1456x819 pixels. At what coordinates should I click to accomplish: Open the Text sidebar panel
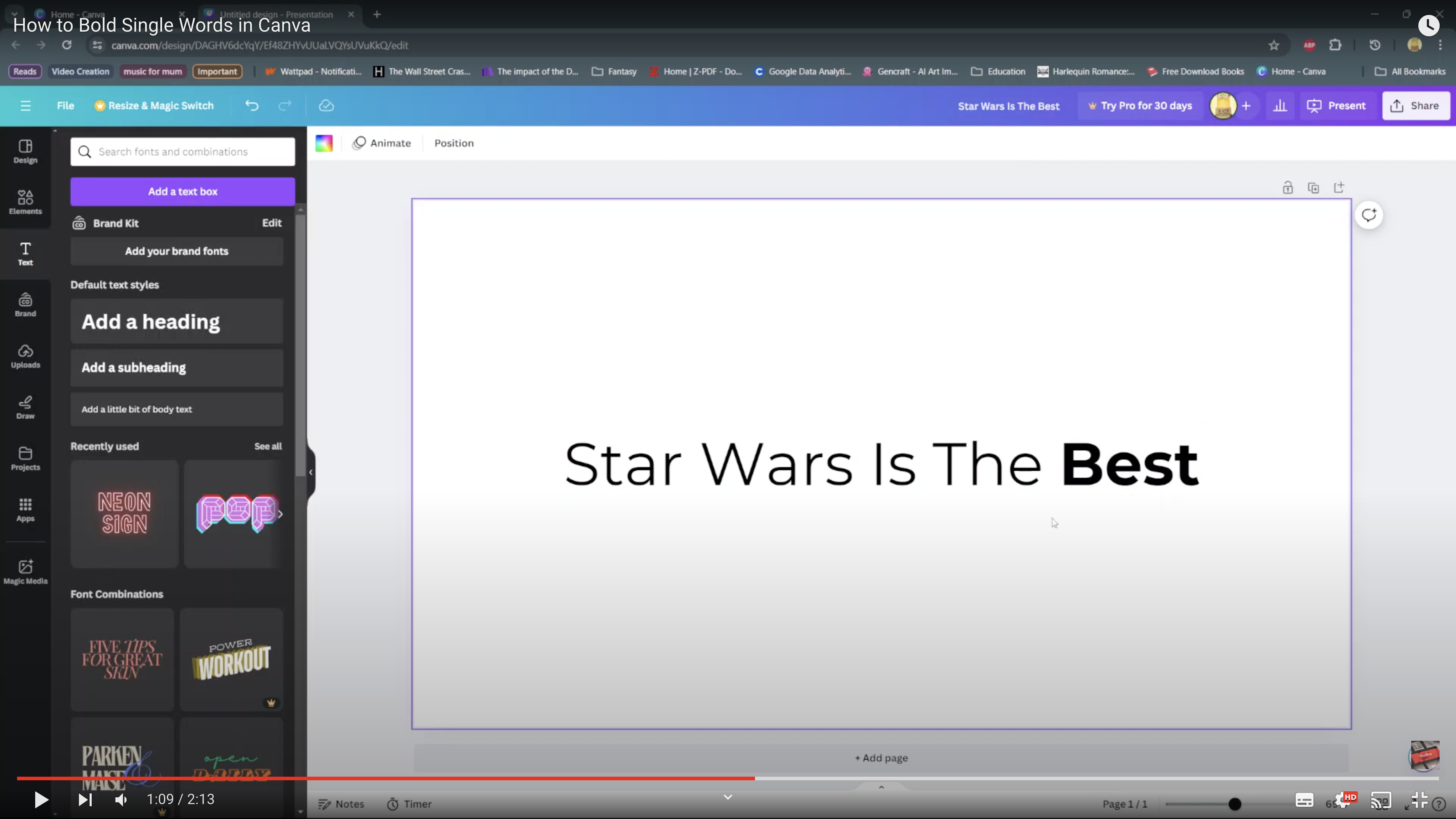pyautogui.click(x=26, y=254)
